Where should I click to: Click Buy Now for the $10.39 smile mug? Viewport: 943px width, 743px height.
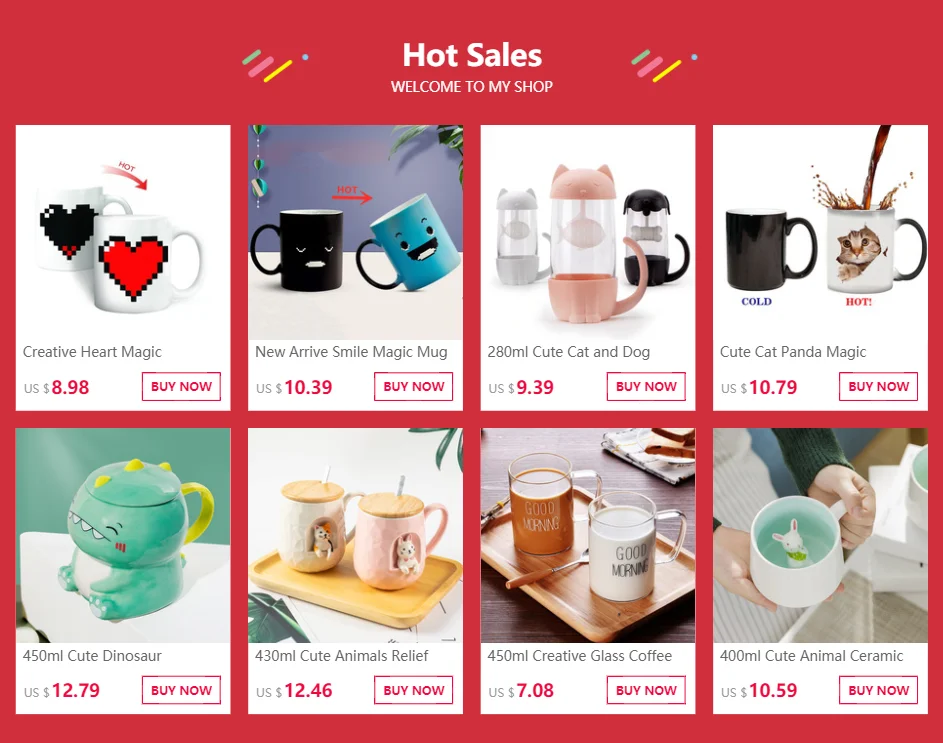(x=414, y=386)
